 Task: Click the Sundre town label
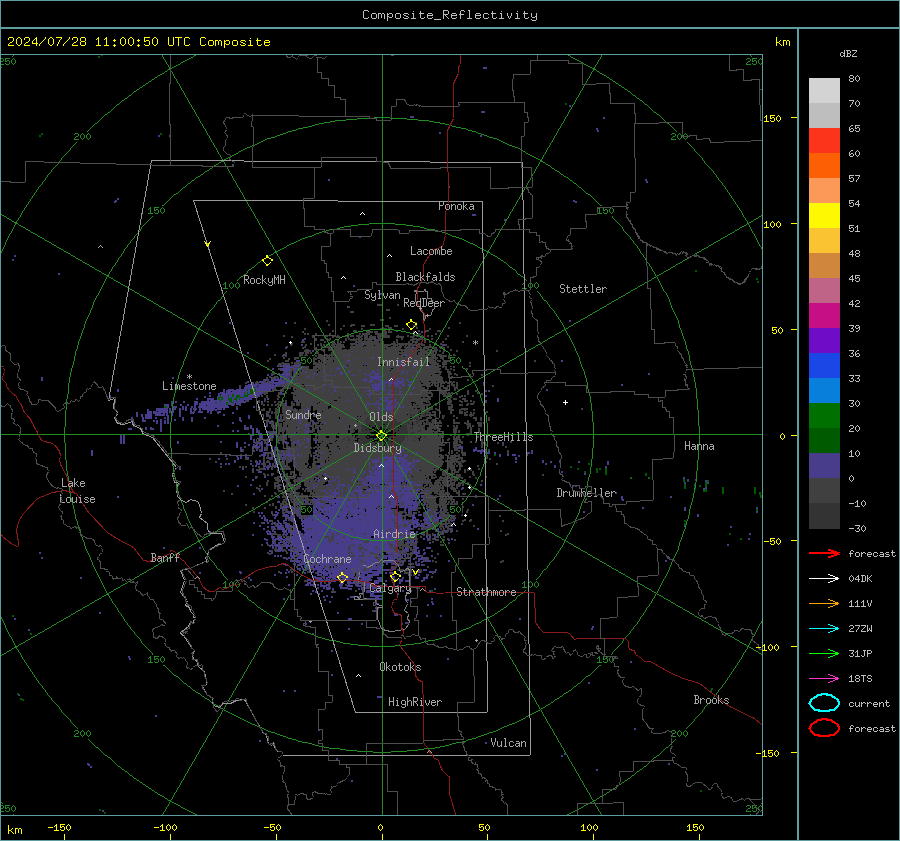point(303,414)
